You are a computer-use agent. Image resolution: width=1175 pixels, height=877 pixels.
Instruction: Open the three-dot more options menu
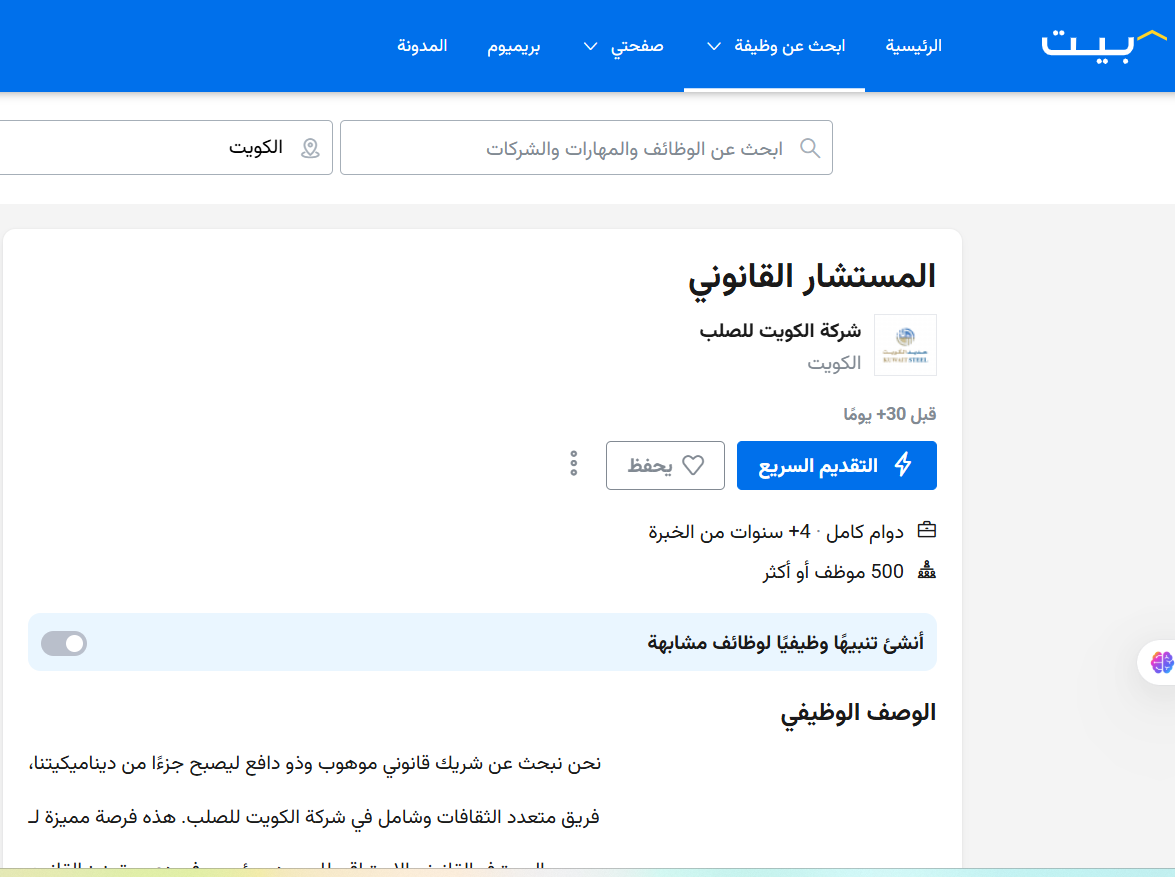[574, 464]
